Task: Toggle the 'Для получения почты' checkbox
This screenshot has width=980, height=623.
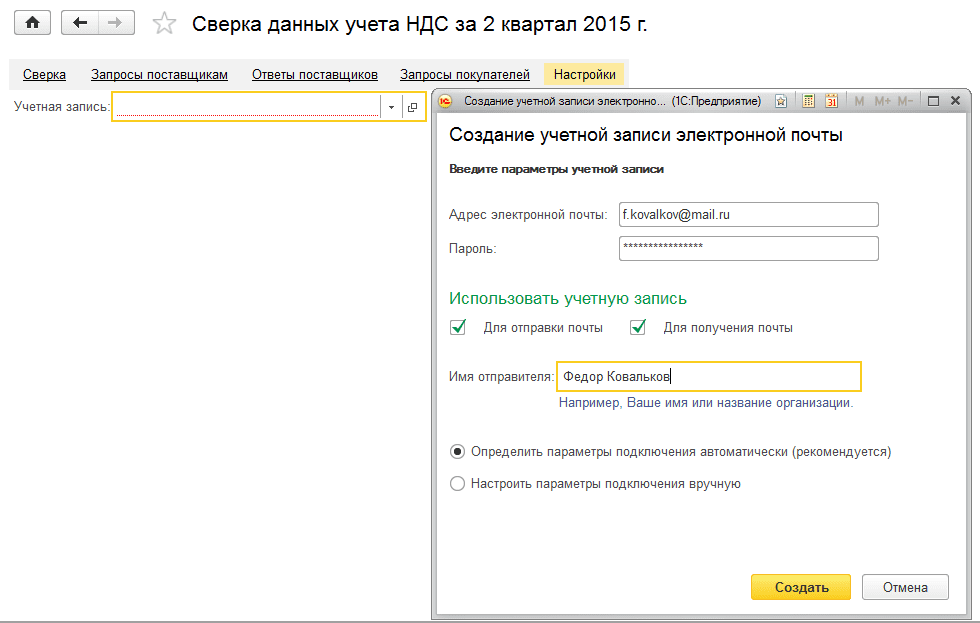Action: [639, 327]
